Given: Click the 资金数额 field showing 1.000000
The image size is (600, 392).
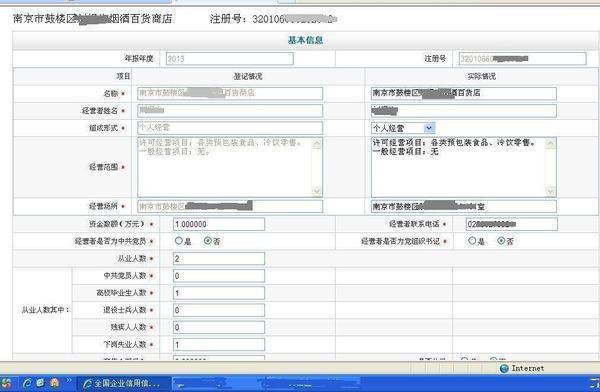Looking at the screenshot, I should coord(218,224).
